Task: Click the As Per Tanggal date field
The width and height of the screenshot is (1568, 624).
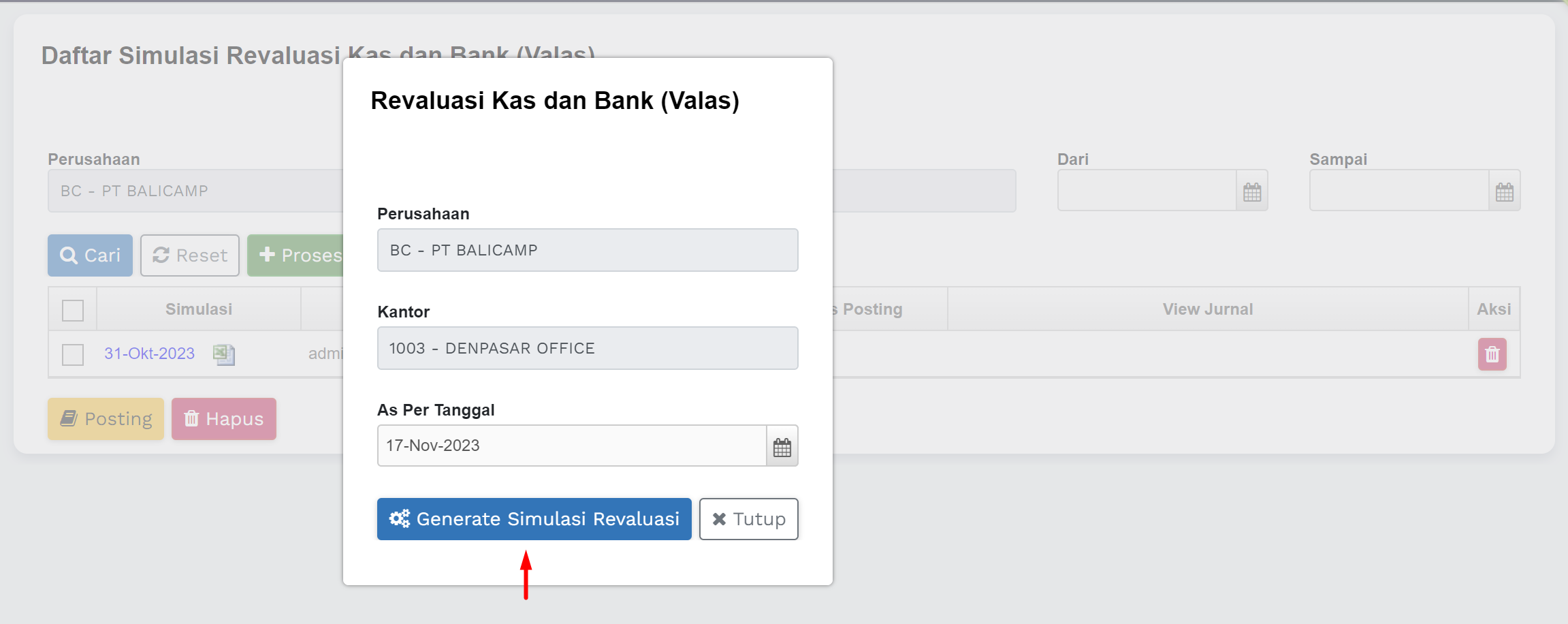Action: [x=571, y=446]
